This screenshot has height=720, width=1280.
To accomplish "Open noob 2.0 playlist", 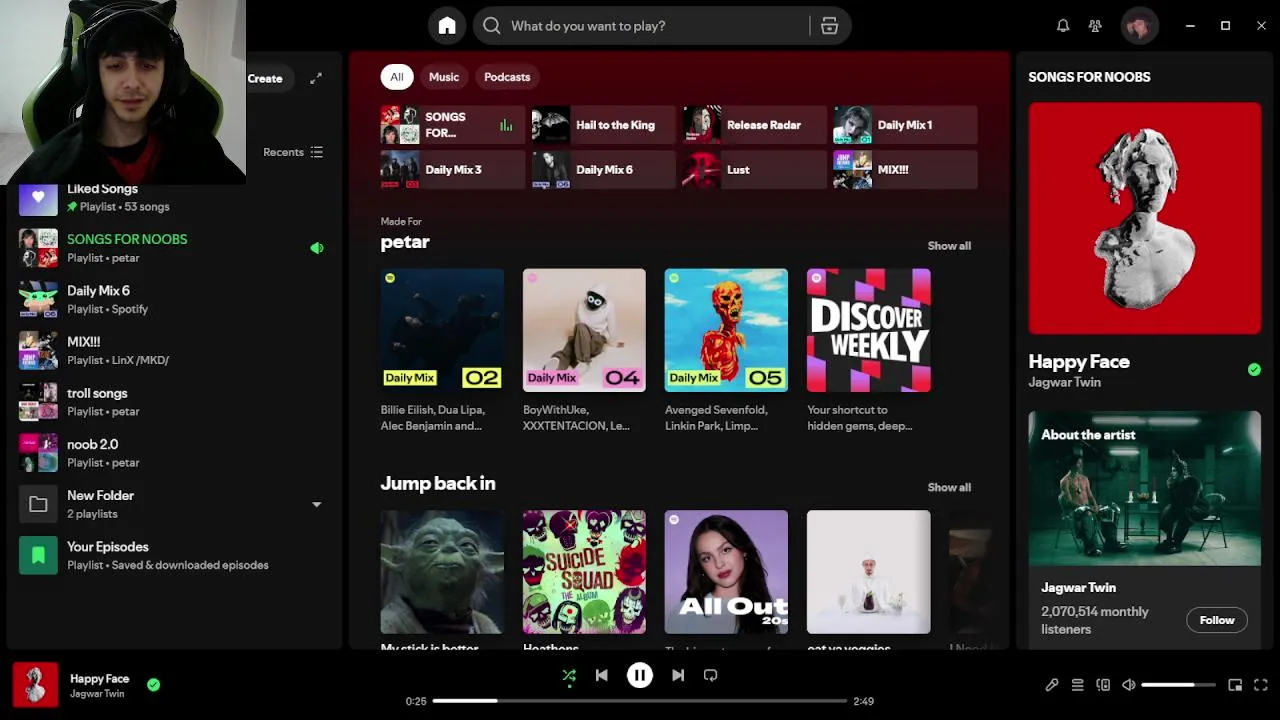I will [175, 453].
